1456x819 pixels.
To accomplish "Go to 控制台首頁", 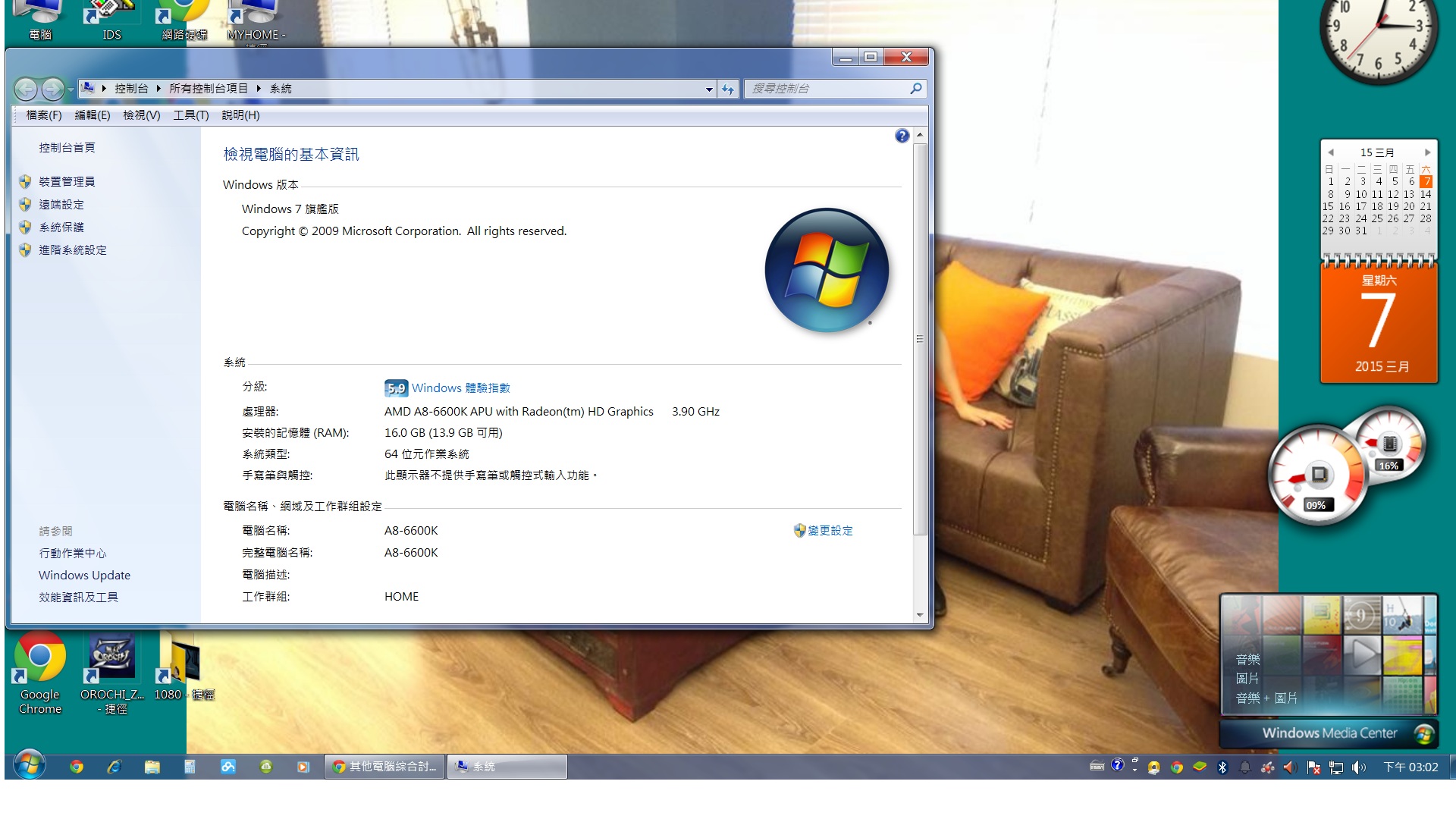I will click(x=67, y=148).
